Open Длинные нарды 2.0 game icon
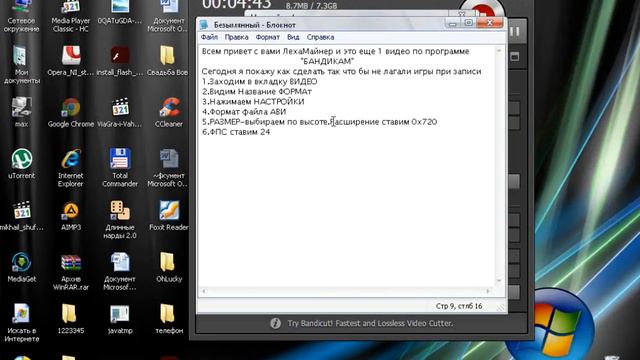This screenshot has width=640, height=360. coord(120,211)
